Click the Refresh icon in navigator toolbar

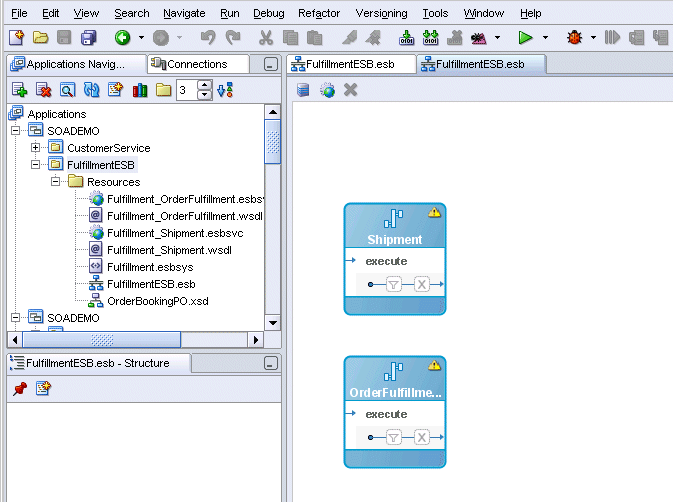(x=91, y=90)
